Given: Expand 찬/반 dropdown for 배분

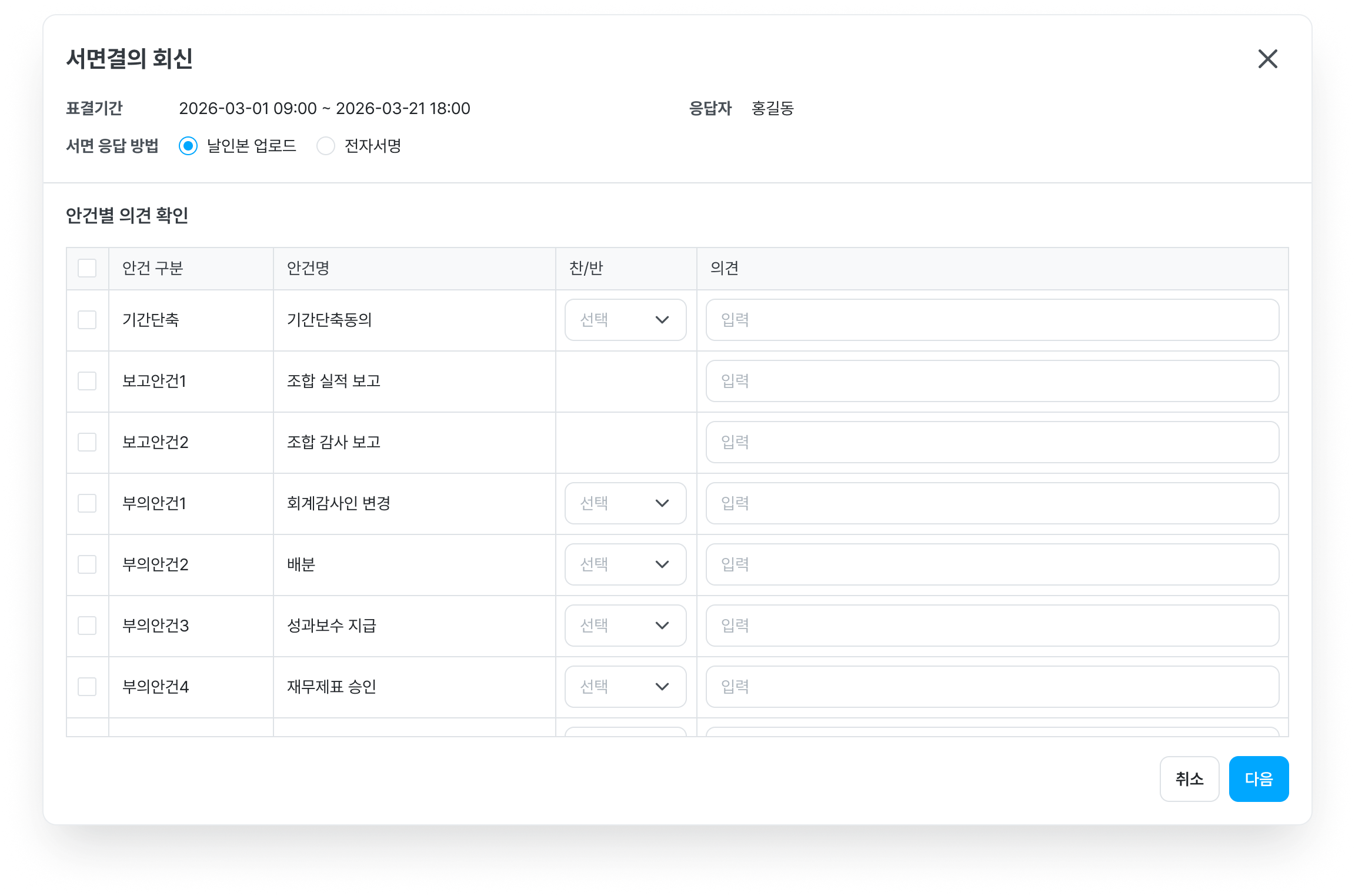Looking at the screenshot, I should (x=625, y=564).
